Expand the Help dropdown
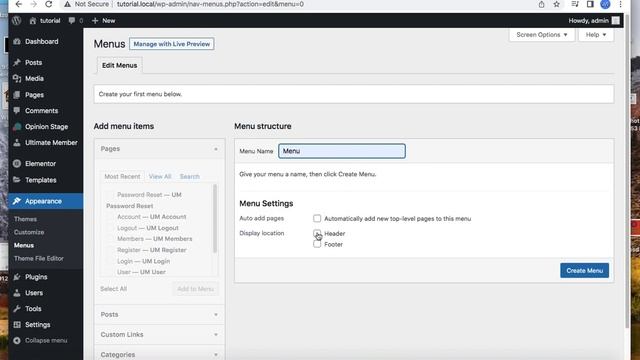640x360 pixels. 596,35
